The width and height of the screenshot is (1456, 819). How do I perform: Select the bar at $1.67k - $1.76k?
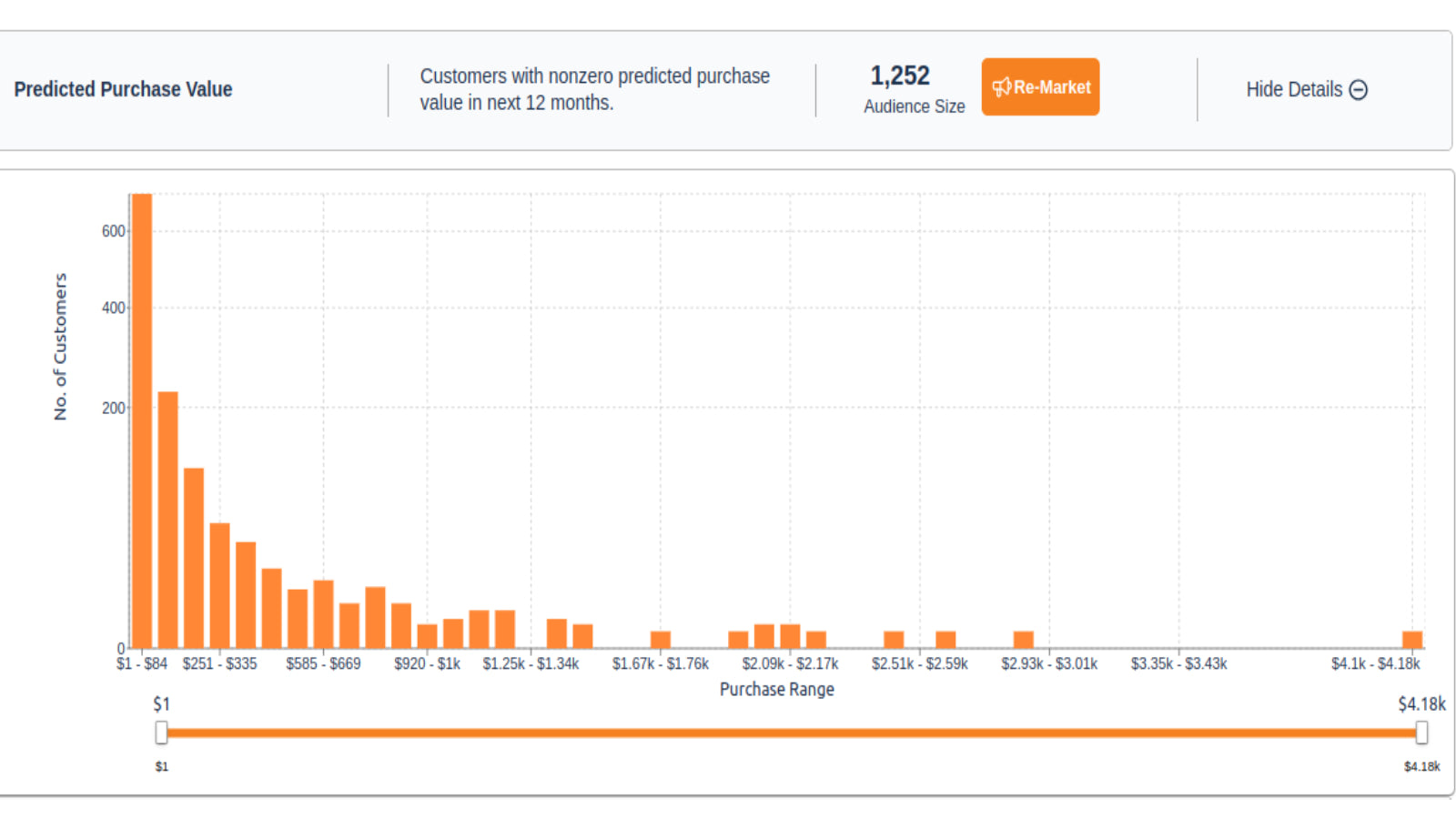point(661,639)
